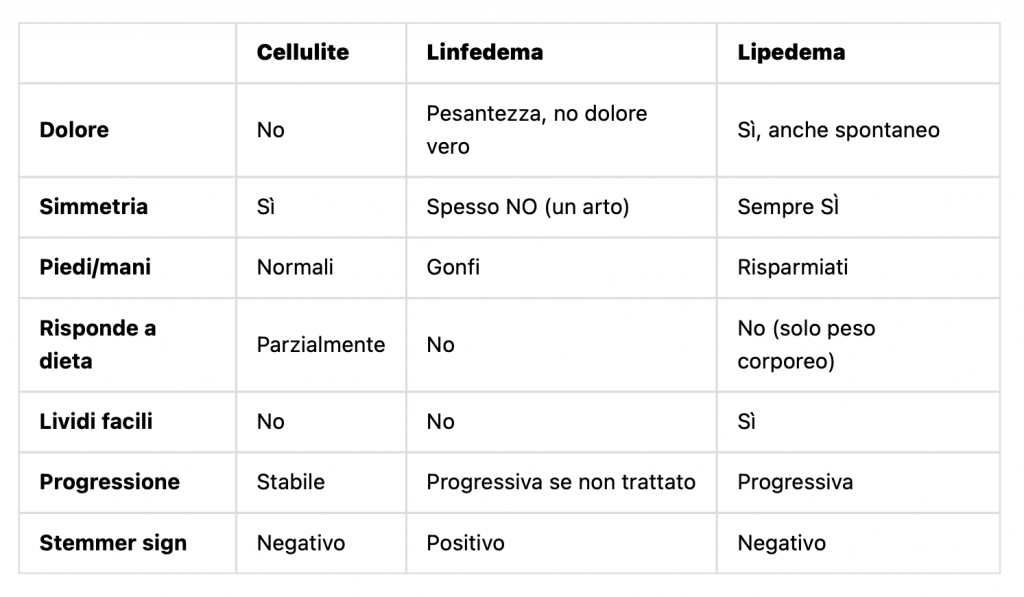Click the 'Sempre SÌ' cell
Image resolution: width=1024 pixels, height=597 pixels.
click(x=788, y=207)
